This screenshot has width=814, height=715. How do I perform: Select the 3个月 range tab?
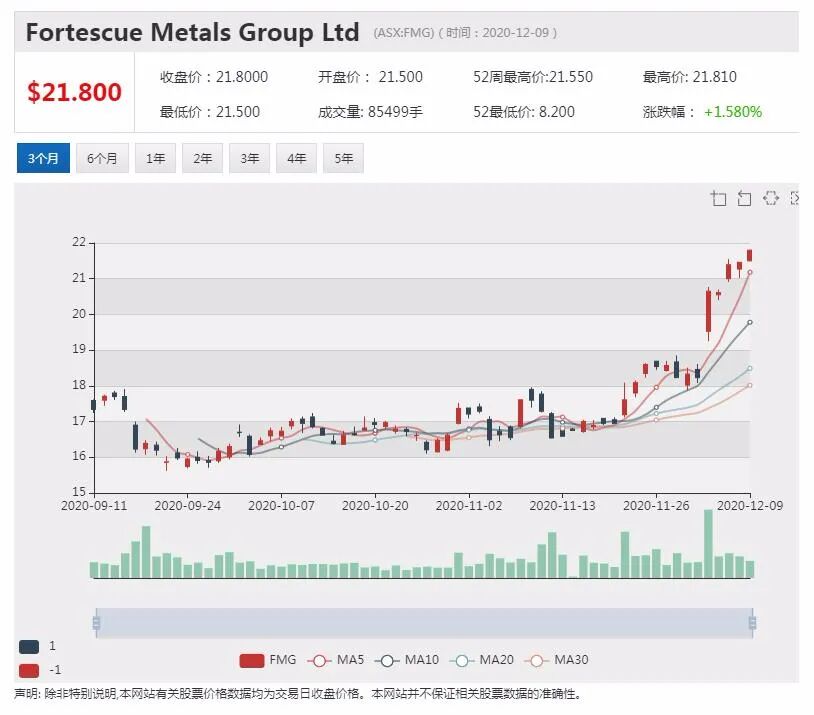click(x=43, y=158)
